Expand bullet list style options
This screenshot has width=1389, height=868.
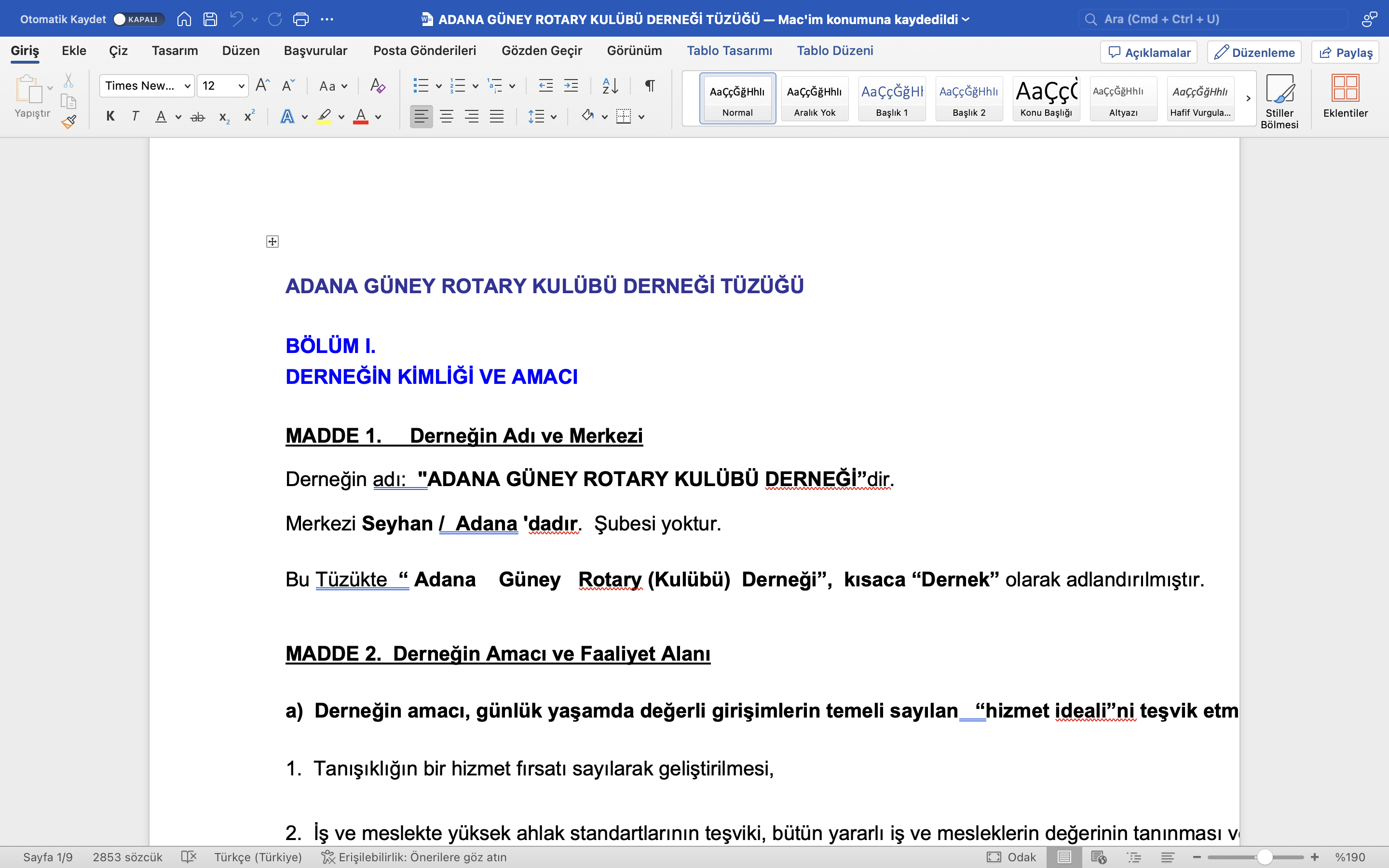click(438, 86)
